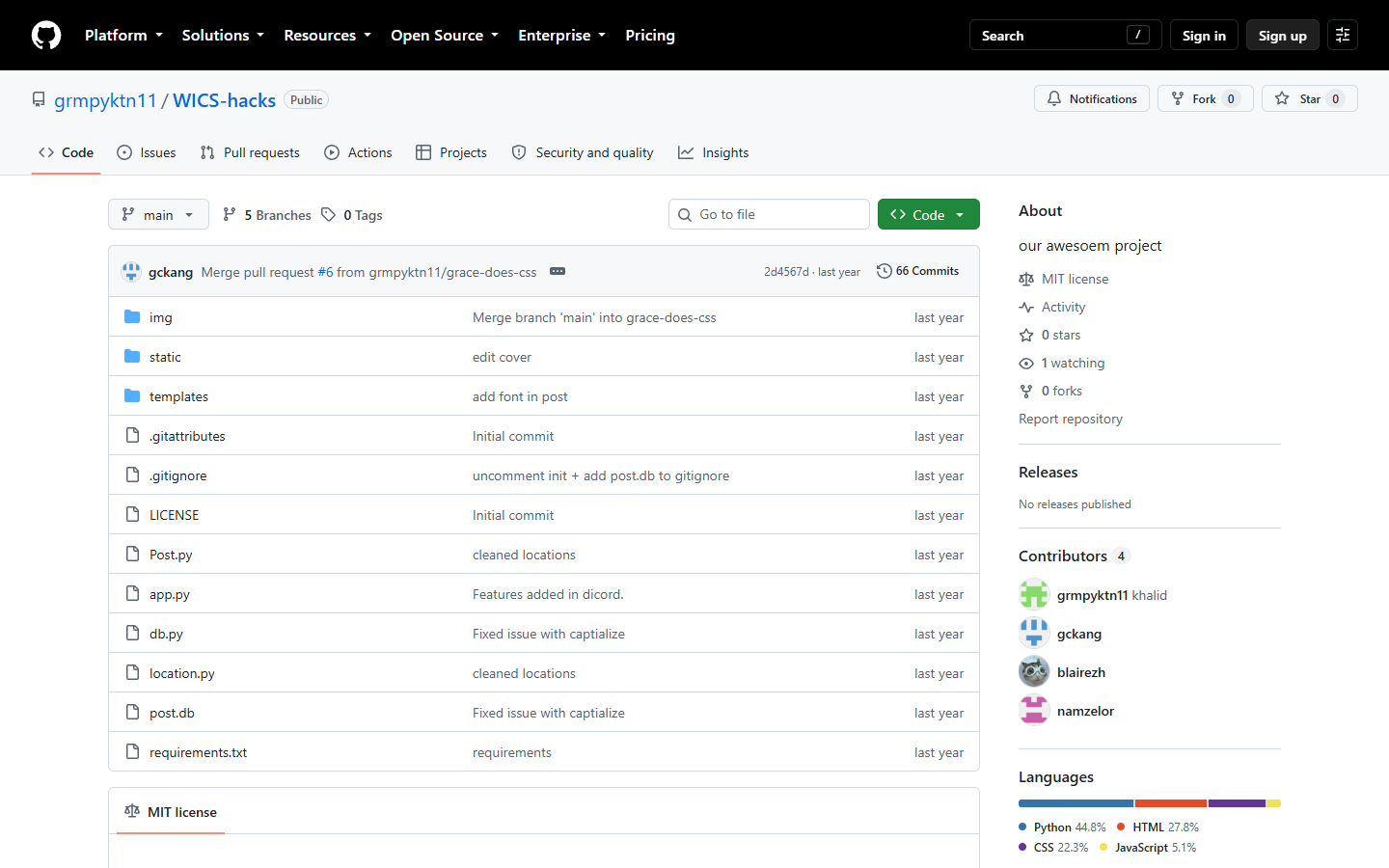Click the GitHub Octocat logo
1389x868 pixels.
(x=46, y=35)
